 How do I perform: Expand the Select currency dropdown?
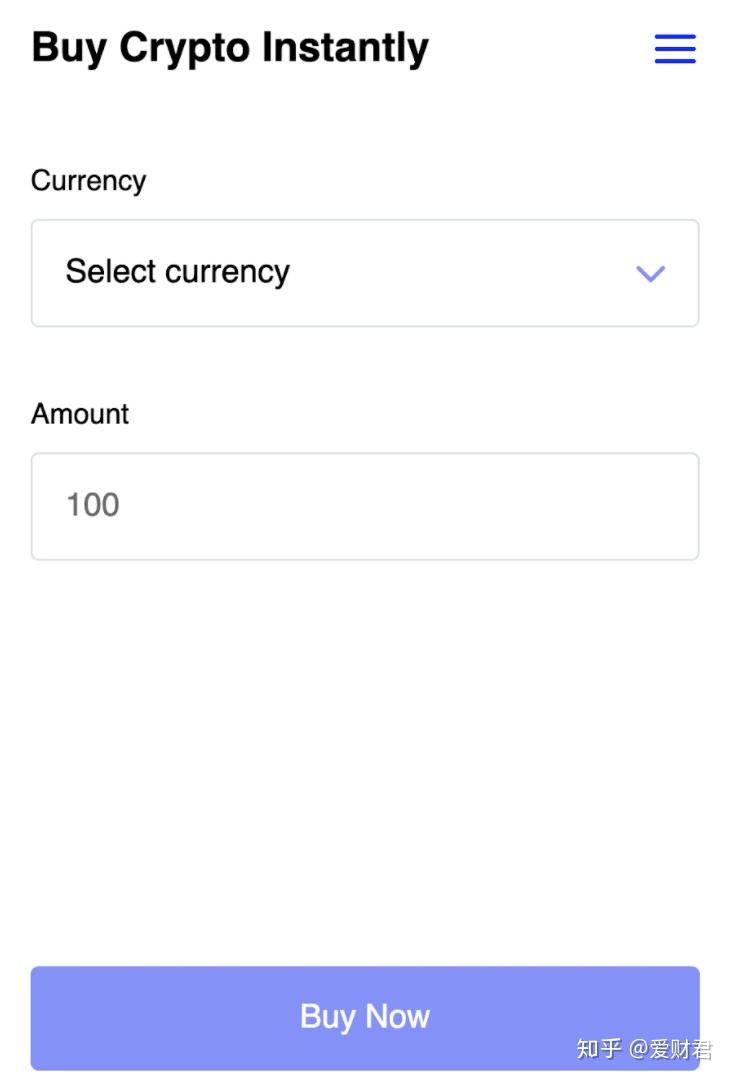(x=364, y=273)
